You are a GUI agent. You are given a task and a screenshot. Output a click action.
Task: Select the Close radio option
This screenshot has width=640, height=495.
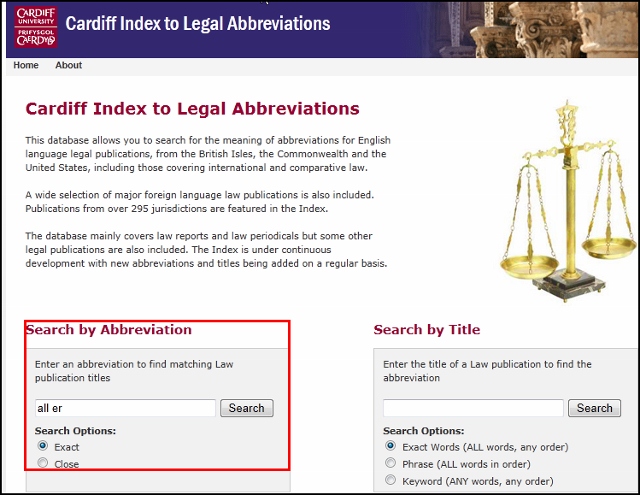coord(42,462)
